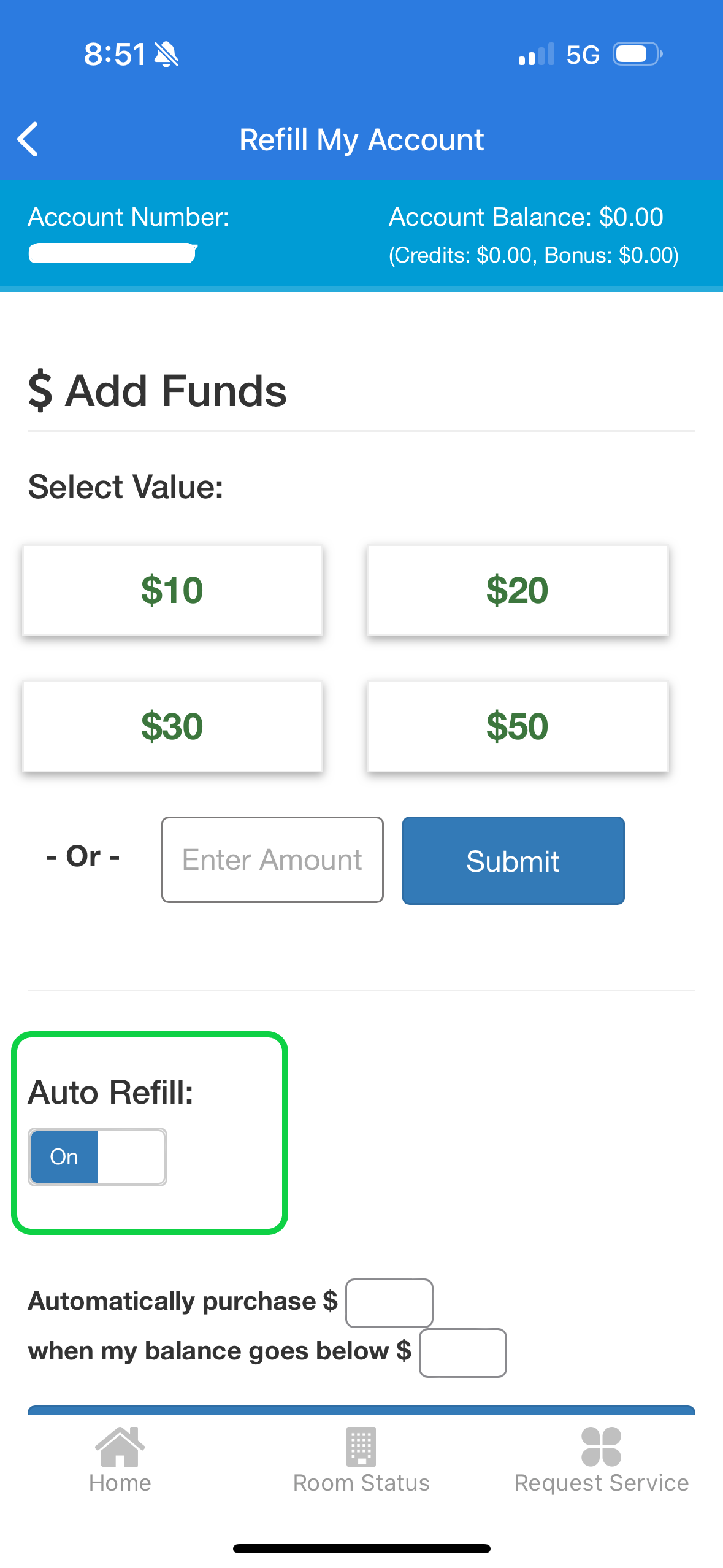Tap the muted notifications bell icon
This screenshot has height=1568, width=723.
166,54
